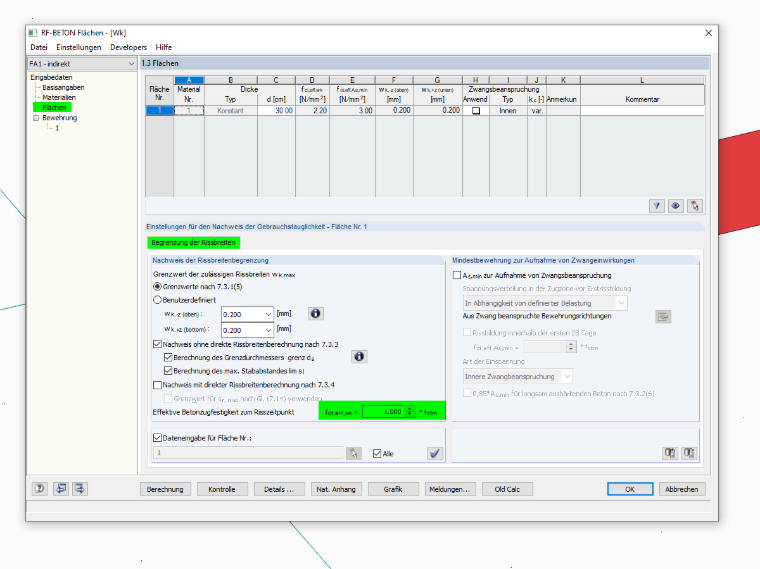The height and width of the screenshot is (569, 760).
Task: Select item 1 under Bewehrung
Action: point(57,128)
